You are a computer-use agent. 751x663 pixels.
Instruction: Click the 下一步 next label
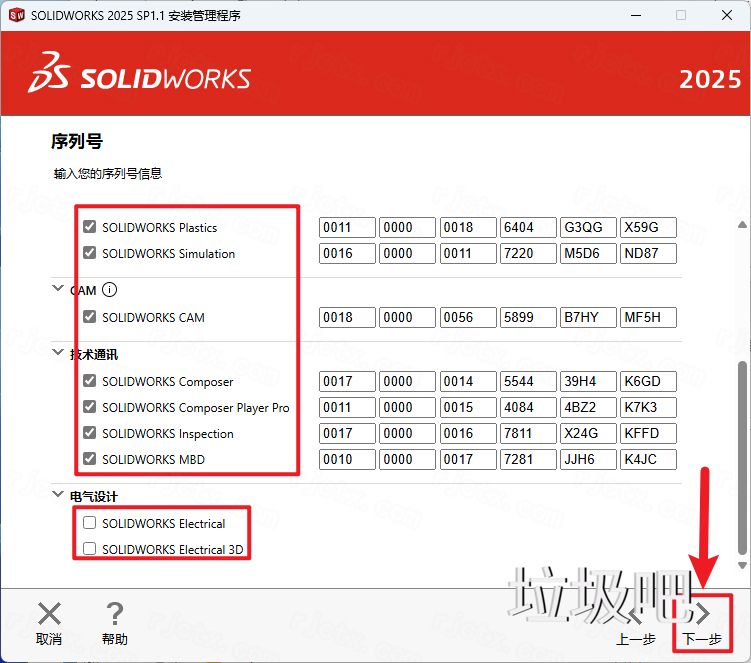[702, 639]
